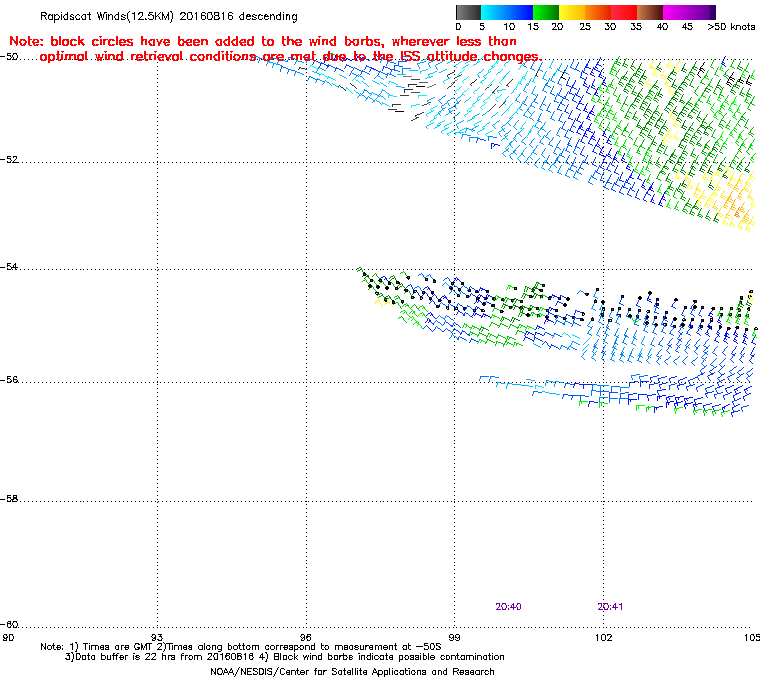Click the dark blue 10-15 knots legend swatch
Image resolution: width=760 pixels, height=688 pixels.
pyautogui.click(x=520, y=12)
